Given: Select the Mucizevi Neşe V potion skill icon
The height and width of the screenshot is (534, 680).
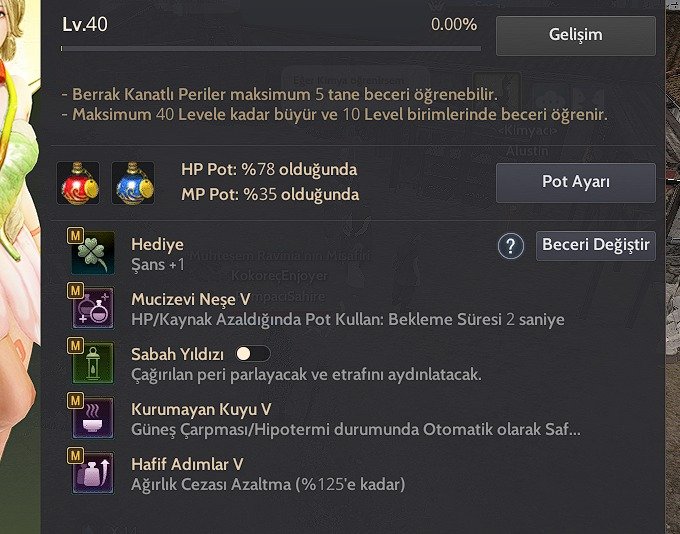Looking at the screenshot, I should (93, 308).
